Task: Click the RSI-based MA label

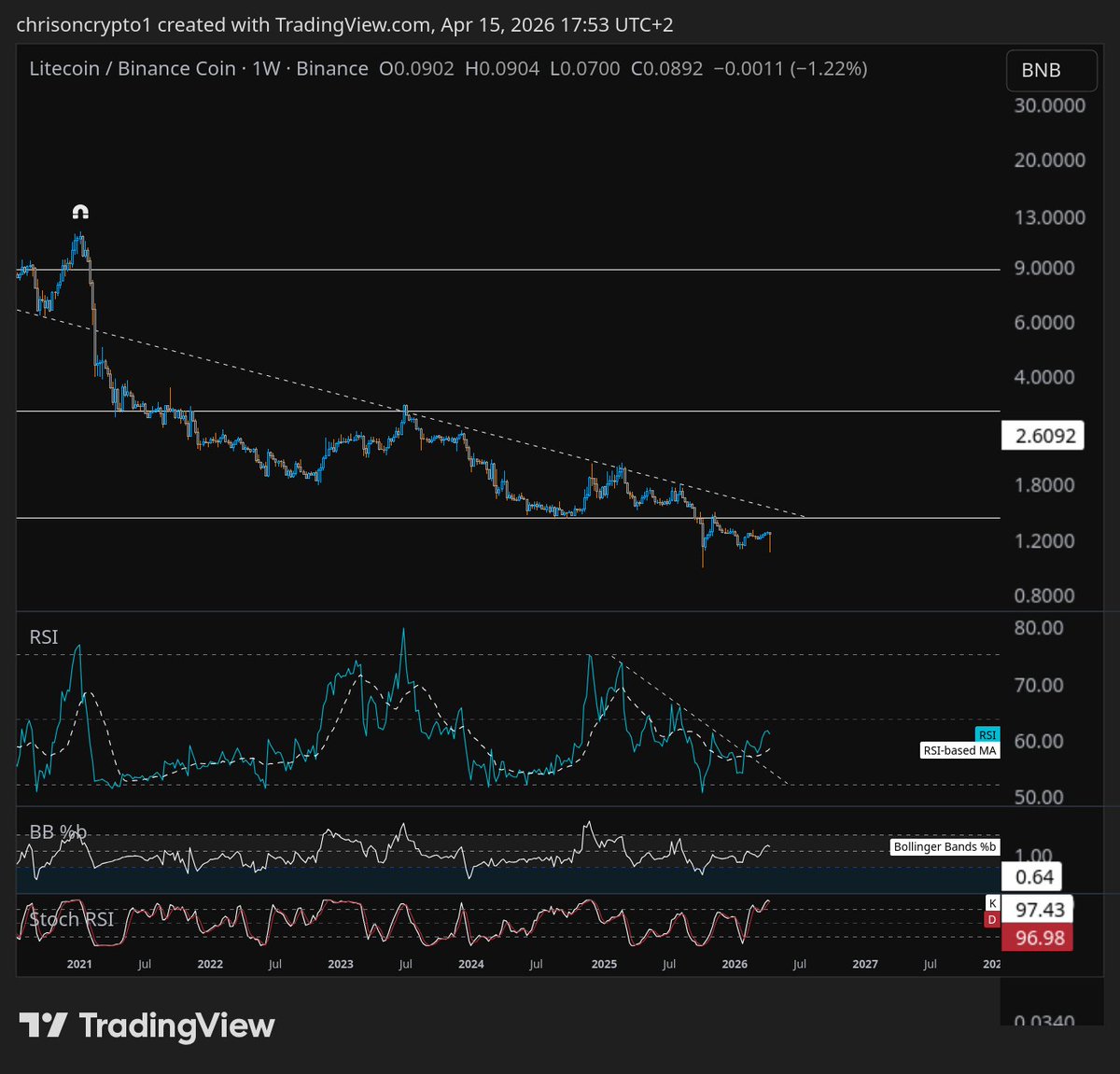Action: pyautogui.click(x=959, y=750)
